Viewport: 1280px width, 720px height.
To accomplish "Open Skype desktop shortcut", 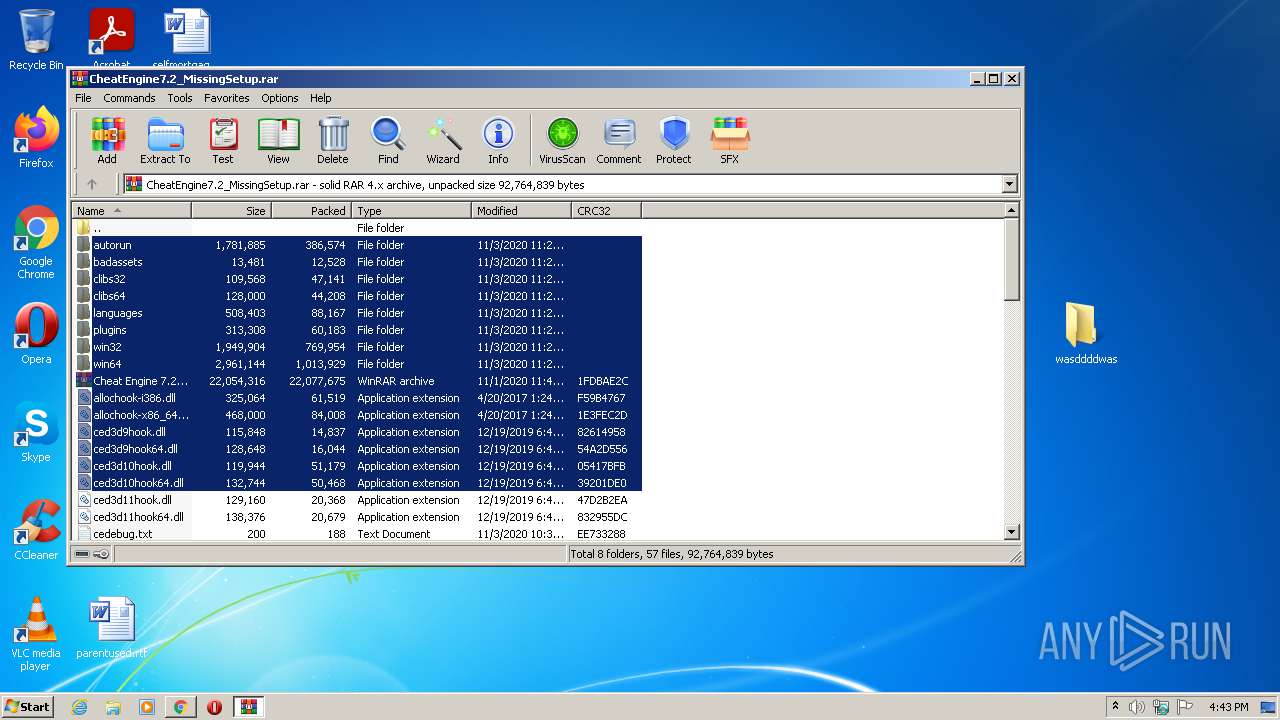I will tap(36, 432).
